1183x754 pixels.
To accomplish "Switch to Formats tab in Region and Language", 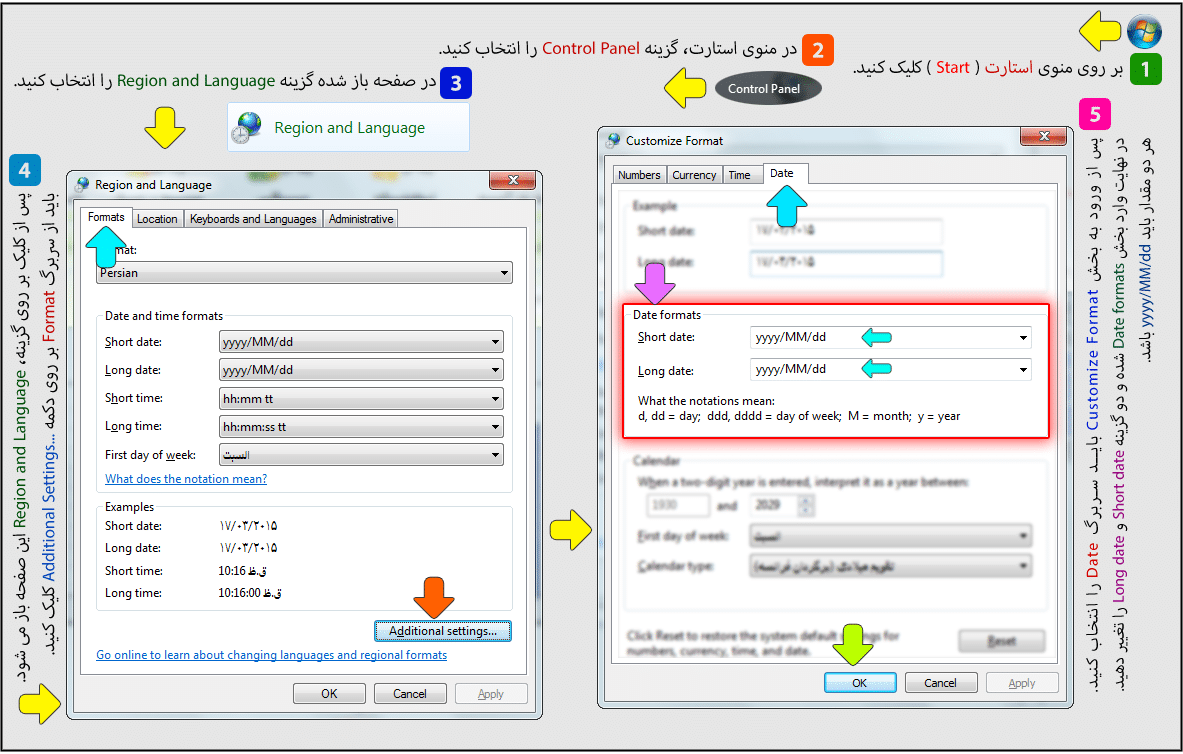I will [x=106, y=217].
